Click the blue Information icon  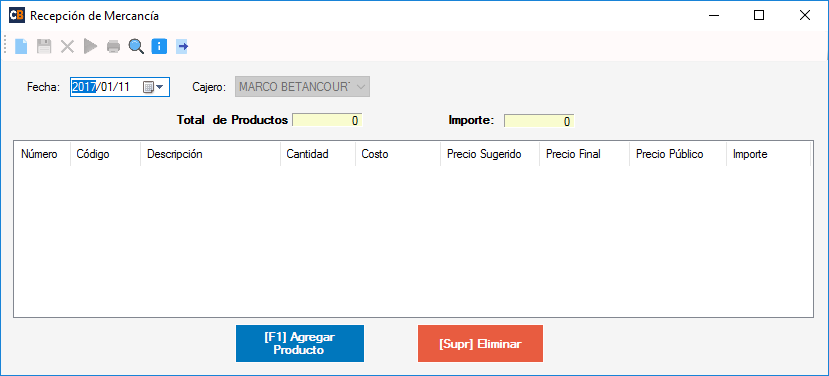(x=159, y=47)
